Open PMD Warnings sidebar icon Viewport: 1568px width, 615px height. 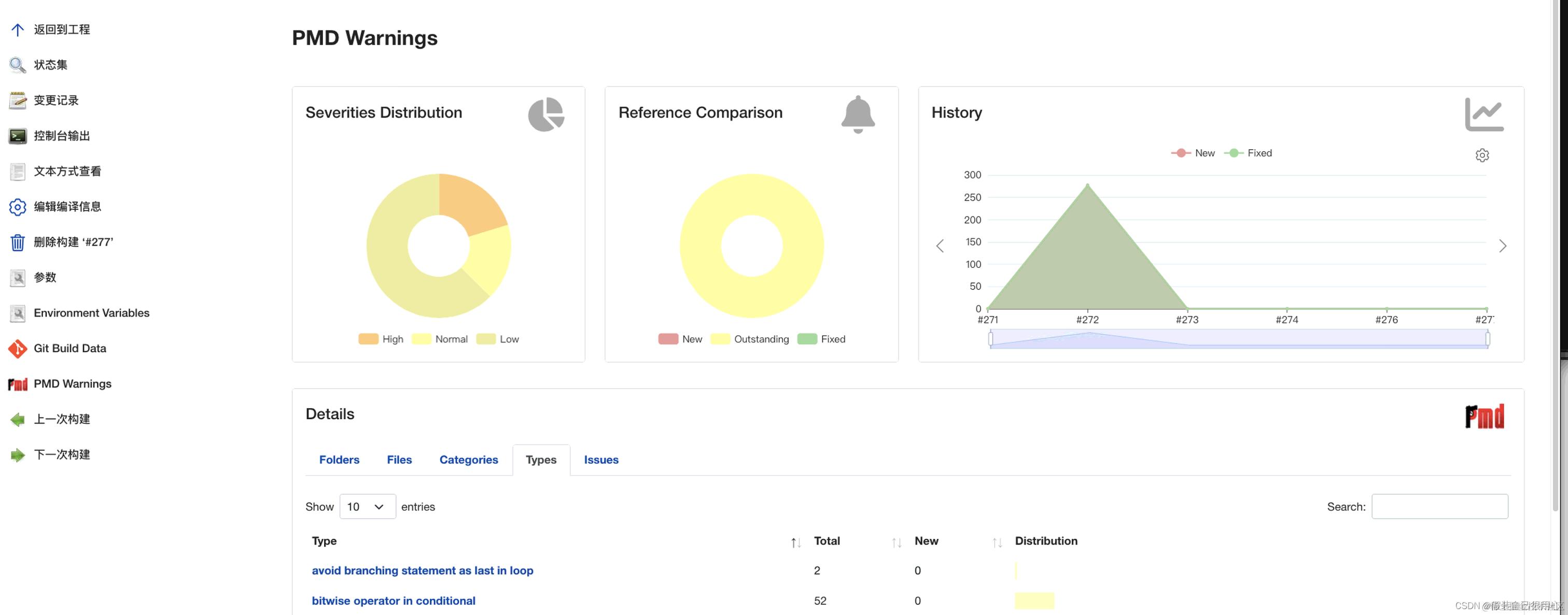pos(18,384)
